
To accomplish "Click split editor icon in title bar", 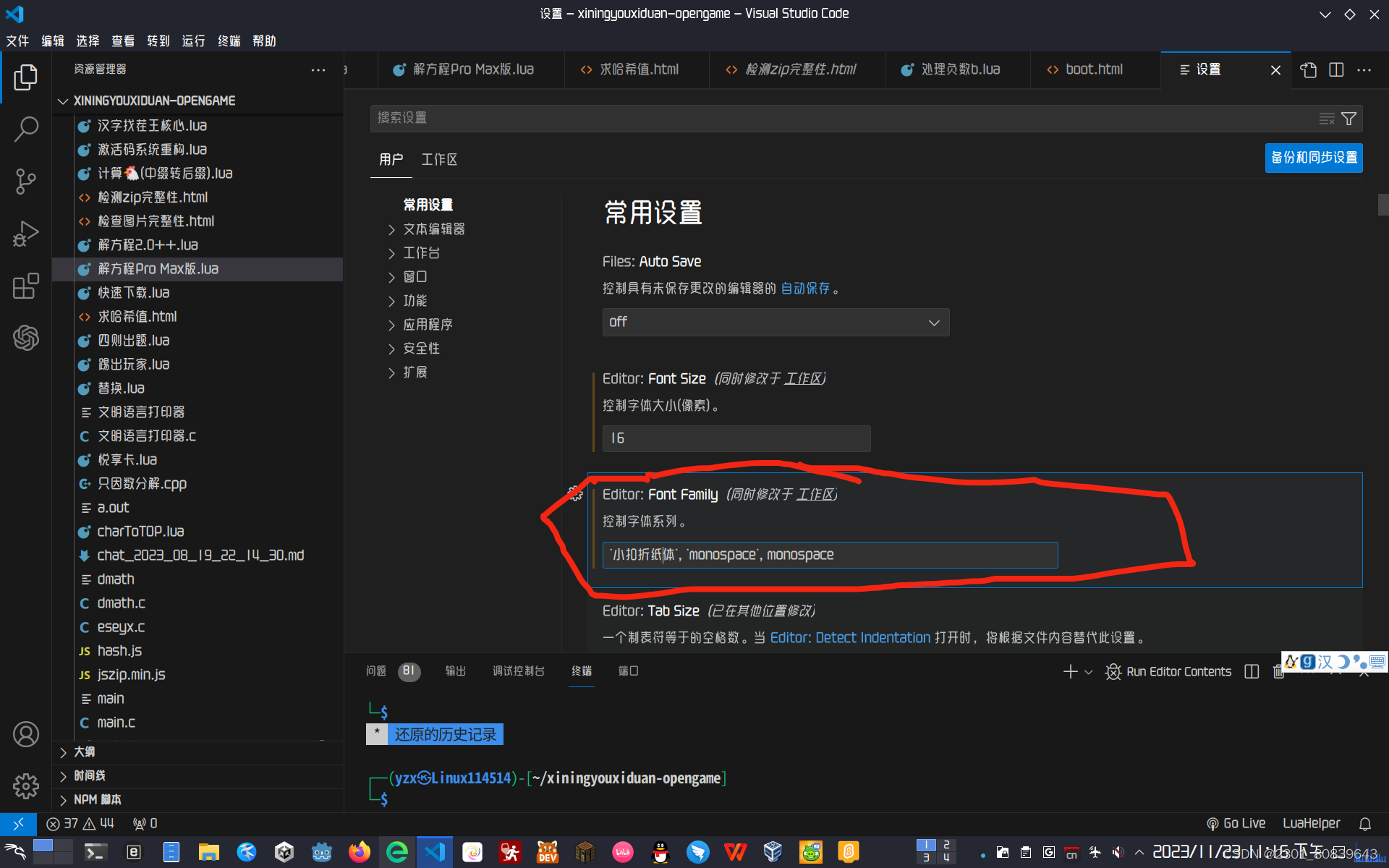I will [x=1336, y=69].
